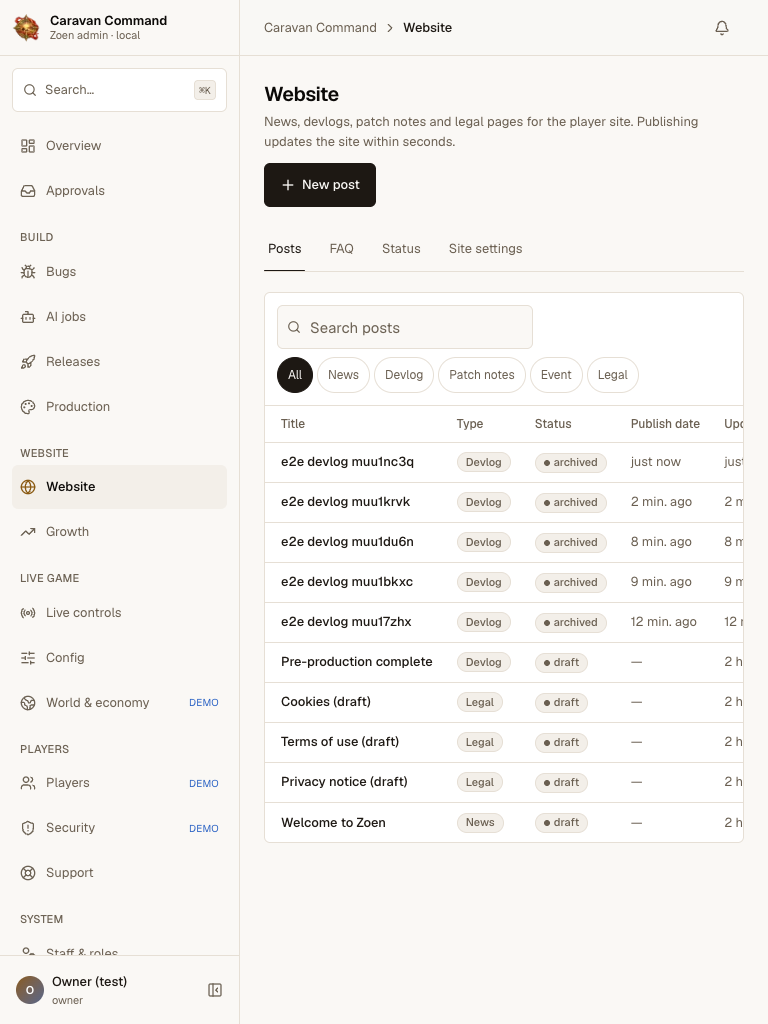Open Overview in the sidebar

tap(120, 146)
